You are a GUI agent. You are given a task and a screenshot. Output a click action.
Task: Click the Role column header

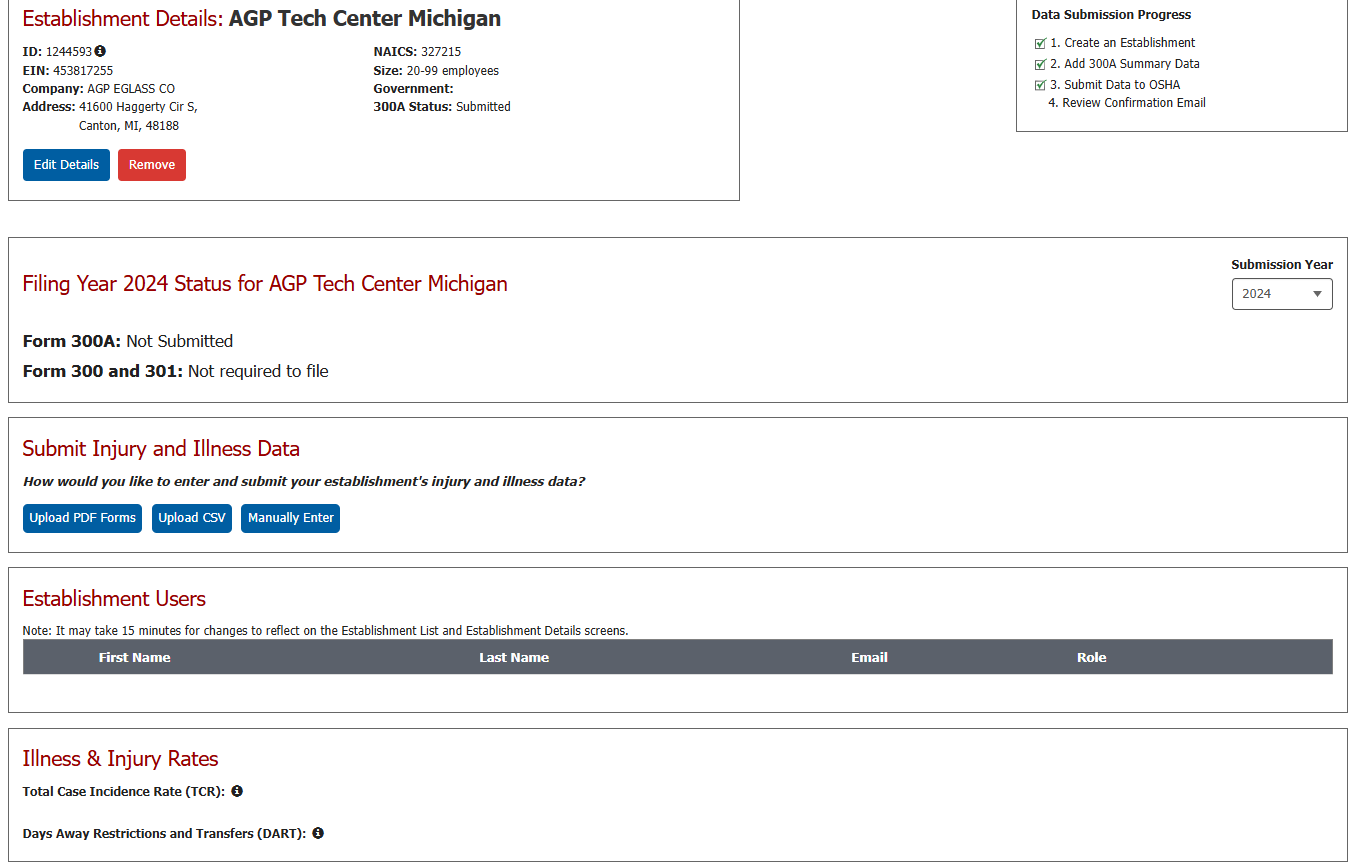pos(1092,657)
